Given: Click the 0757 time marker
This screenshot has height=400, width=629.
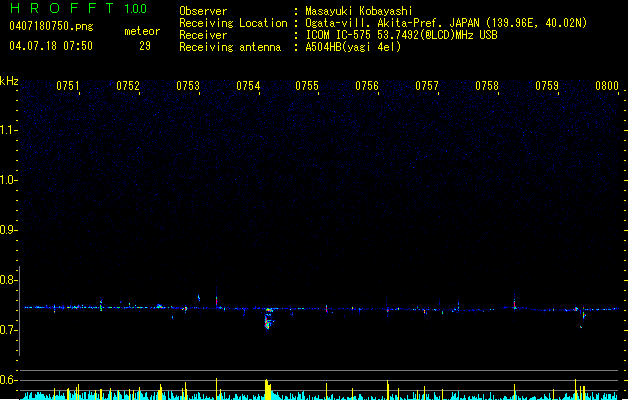Looking at the screenshot, I should [427, 86].
